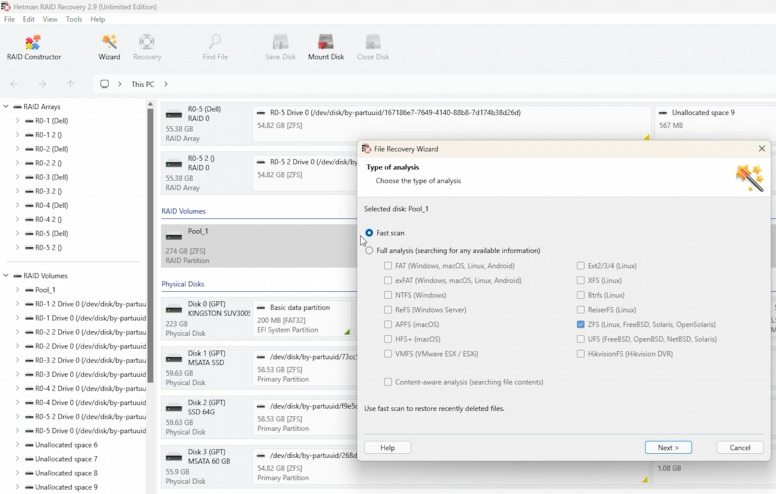The width and height of the screenshot is (776, 494).
Task: Open the Find File tool
Action: (215, 48)
